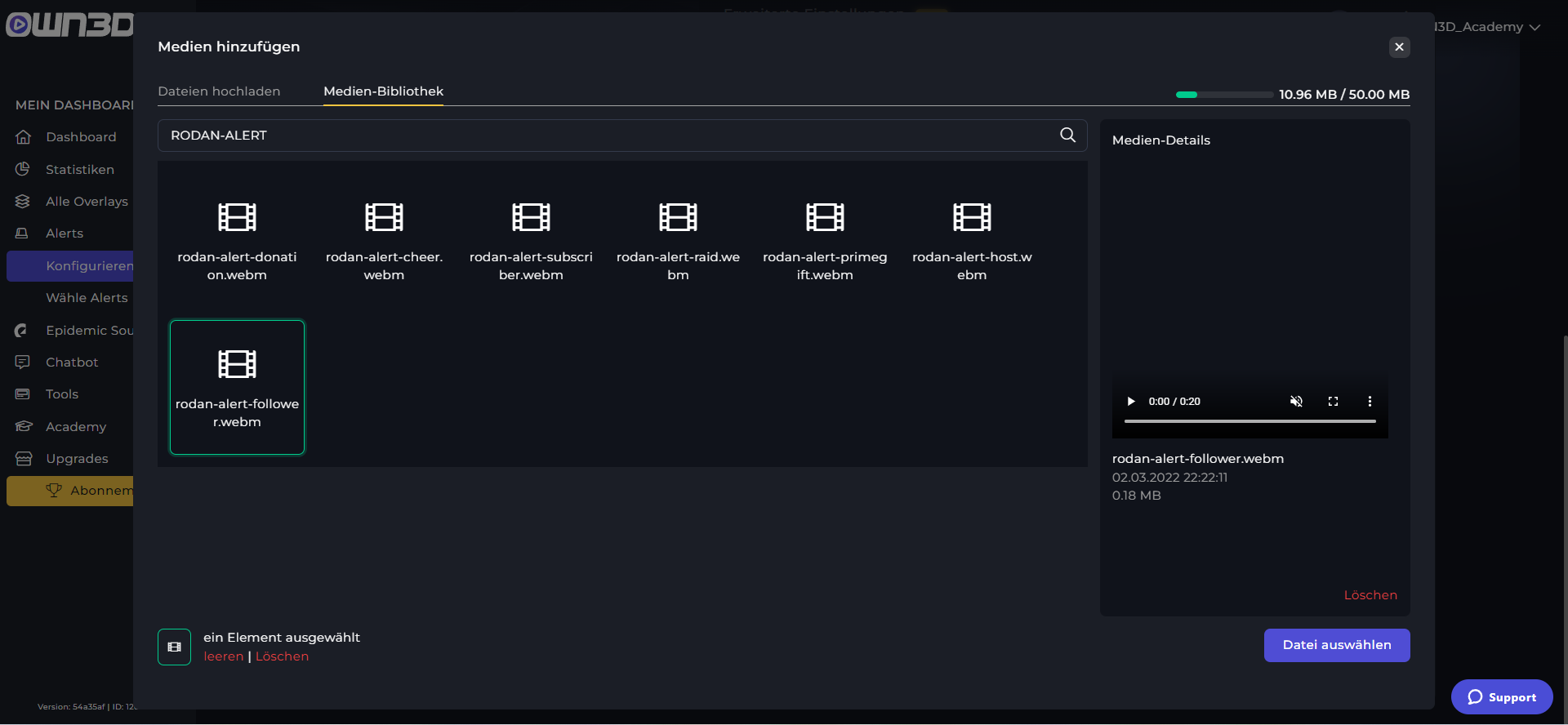
Task: Open Alle Overlays in sidebar
Action: pos(87,201)
